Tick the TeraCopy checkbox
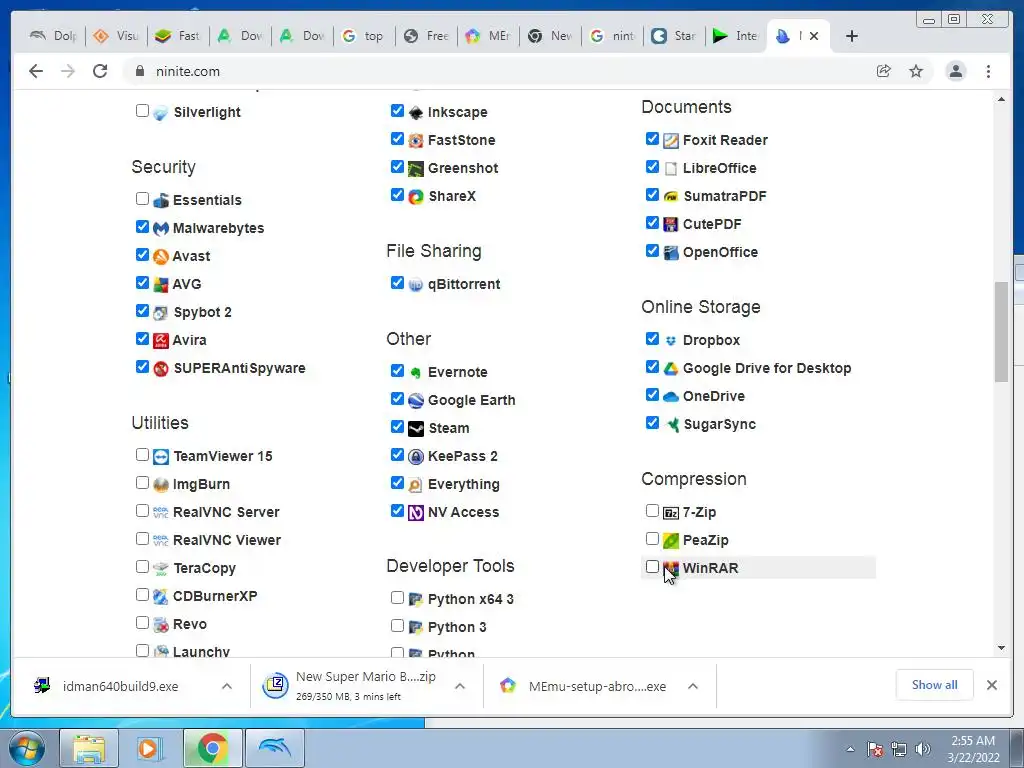The width and height of the screenshot is (1024, 768). click(x=142, y=566)
